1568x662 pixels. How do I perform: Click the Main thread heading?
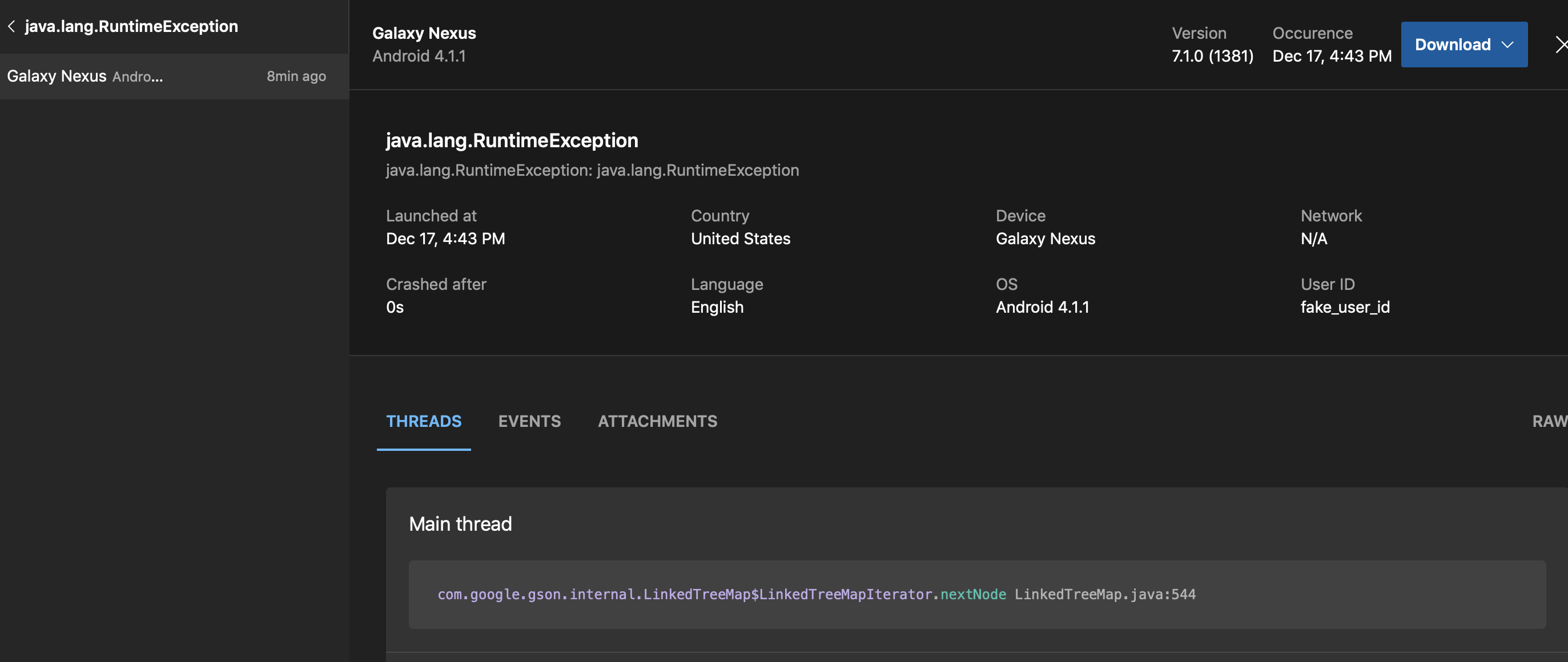pos(460,524)
